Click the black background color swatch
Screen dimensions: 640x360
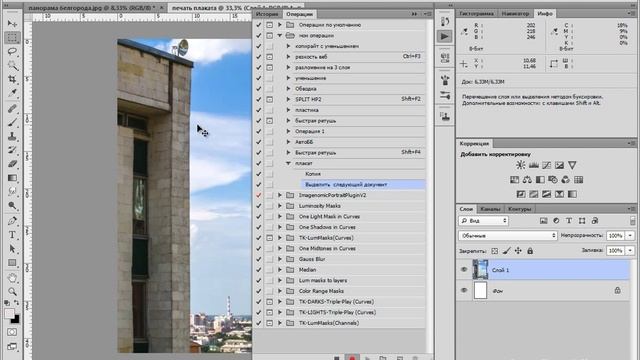[15, 319]
